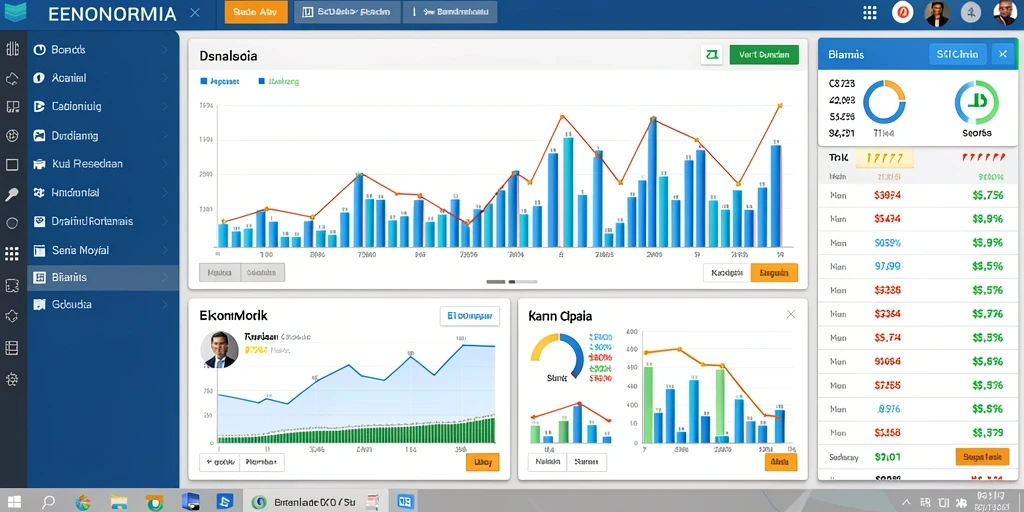Click the green outlined icon beside Vert button
The width and height of the screenshot is (1024, 512).
point(711,55)
